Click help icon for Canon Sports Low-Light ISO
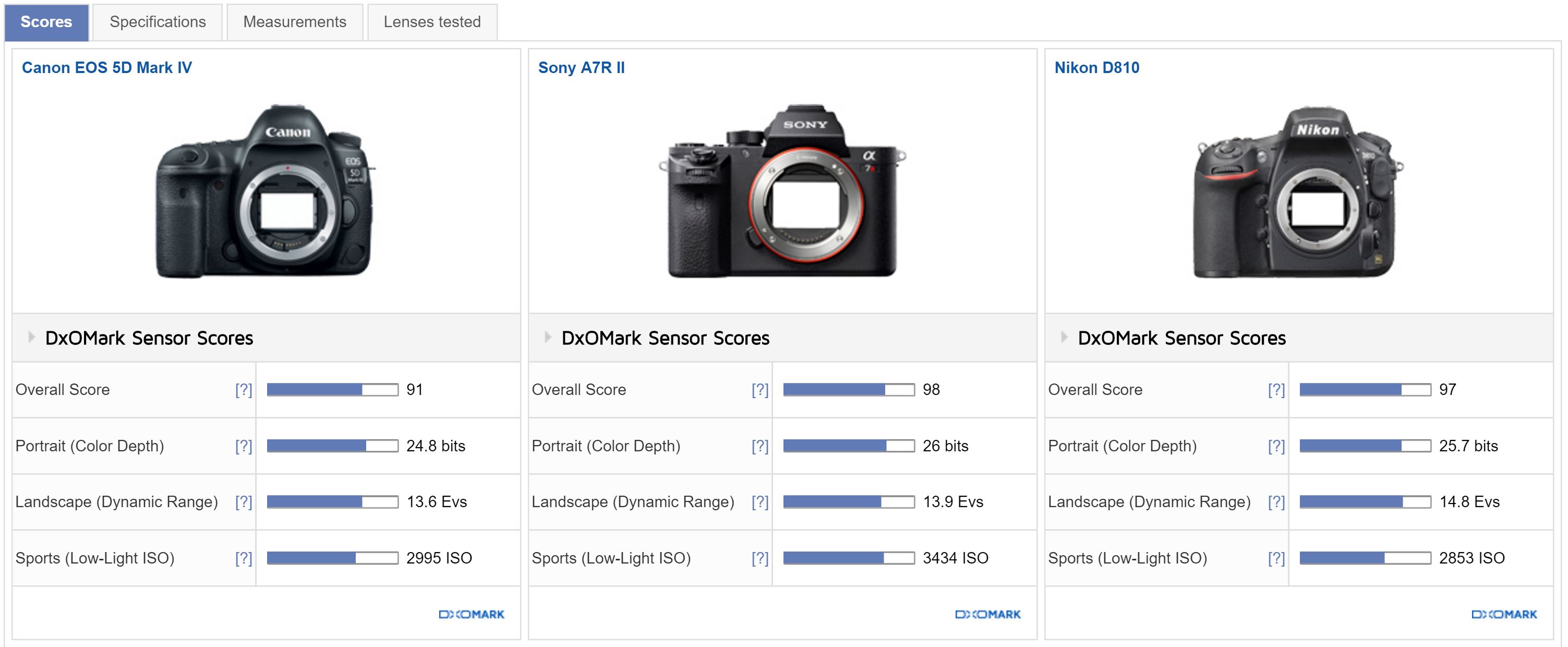This screenshot has width=1568, height=647. (x=244, y=558)
